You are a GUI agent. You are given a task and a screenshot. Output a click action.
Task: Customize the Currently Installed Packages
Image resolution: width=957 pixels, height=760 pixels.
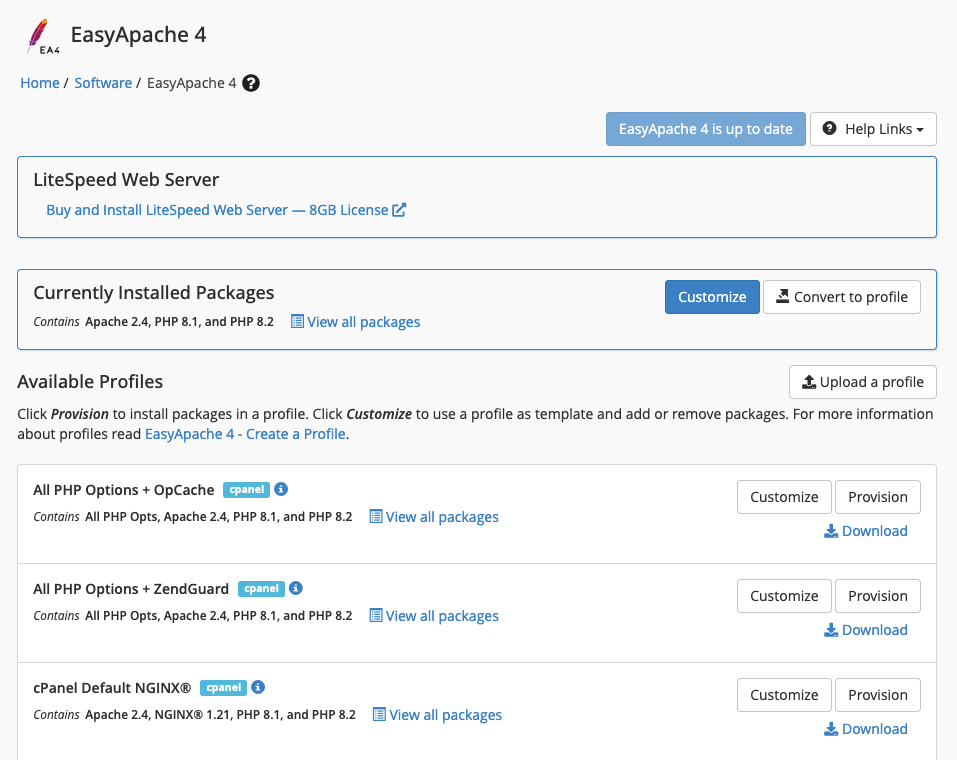pyautogui.click(x=712, y=297)
